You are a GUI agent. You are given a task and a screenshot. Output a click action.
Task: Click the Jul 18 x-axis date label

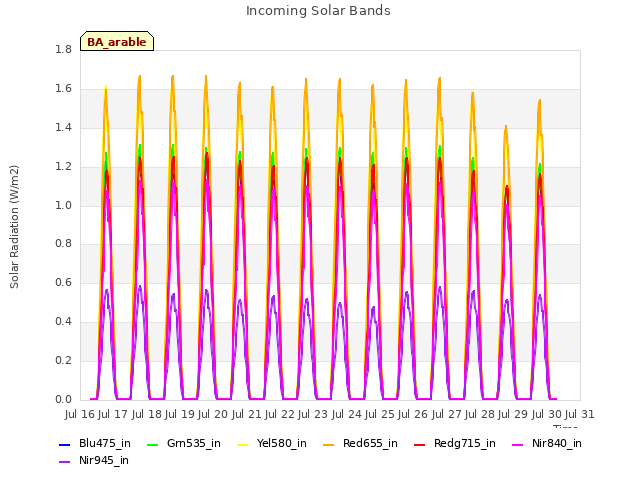(x=146, y=414)
